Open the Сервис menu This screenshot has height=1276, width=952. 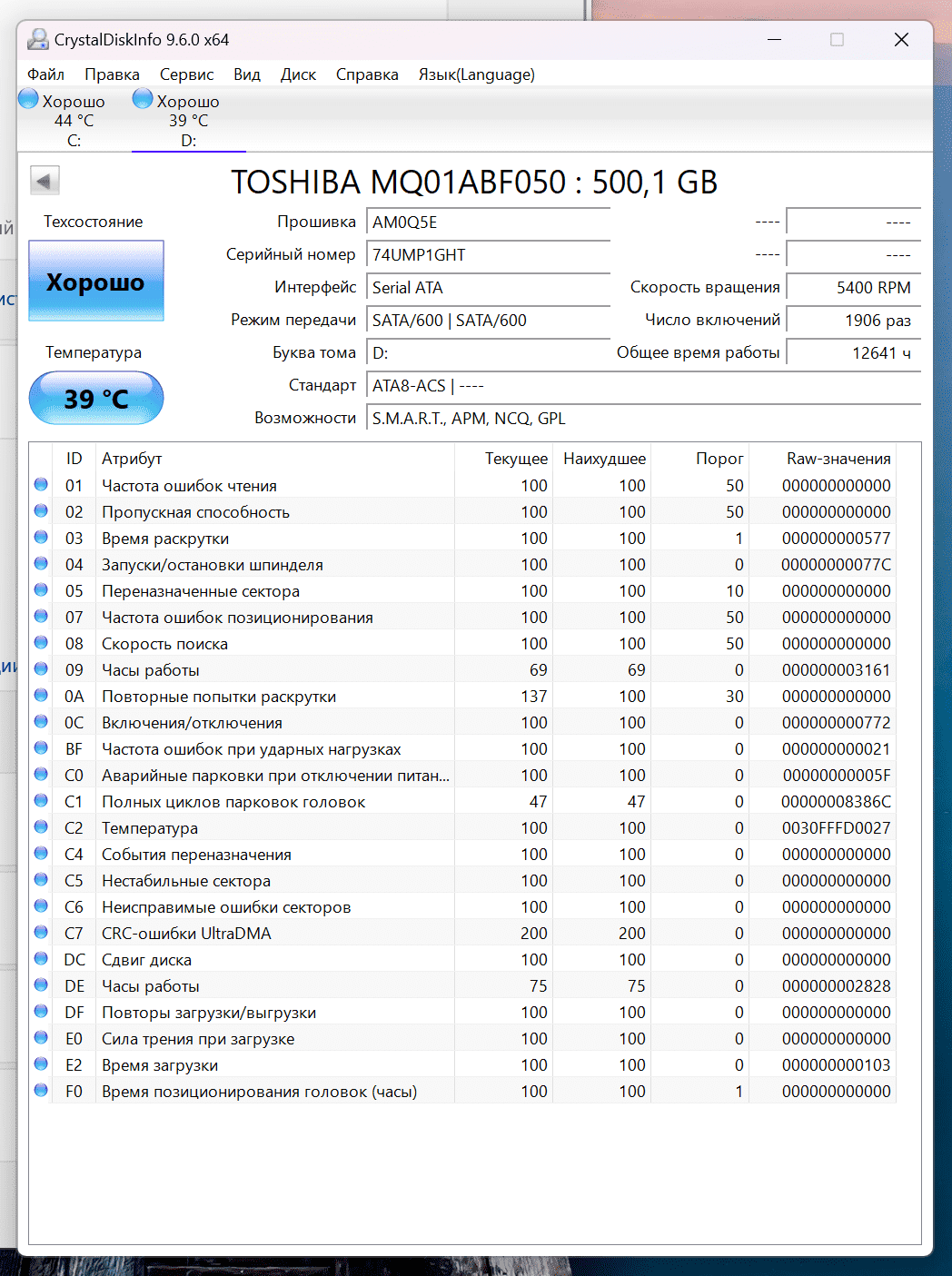[186, 74]
